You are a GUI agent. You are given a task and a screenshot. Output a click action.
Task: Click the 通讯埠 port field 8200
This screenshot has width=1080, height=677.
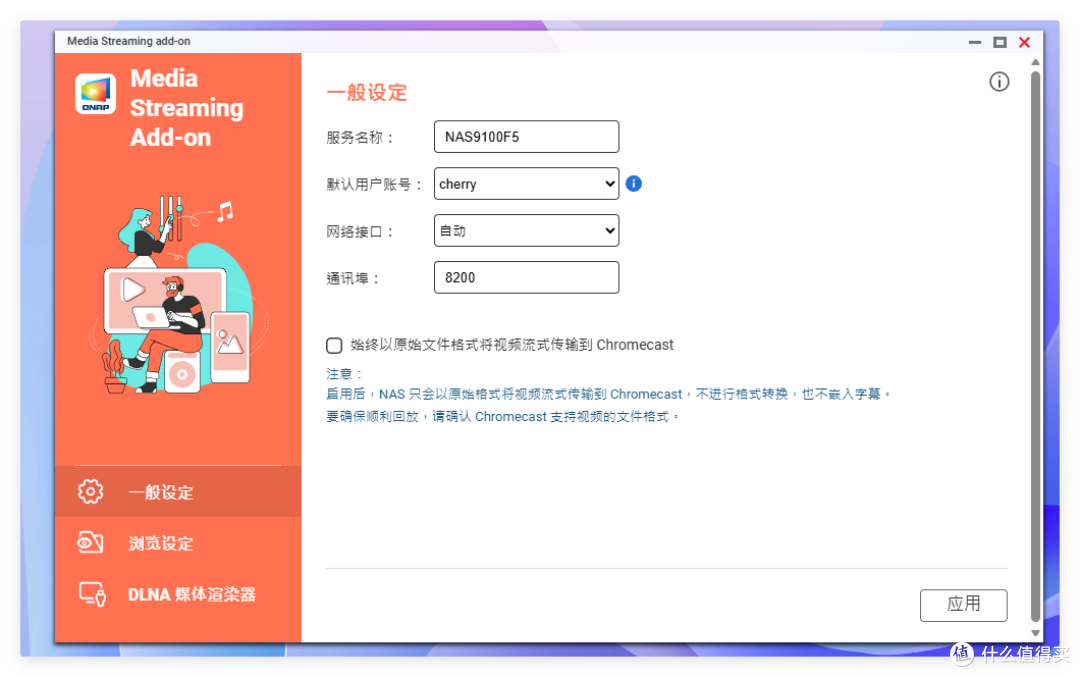[526, 278]
